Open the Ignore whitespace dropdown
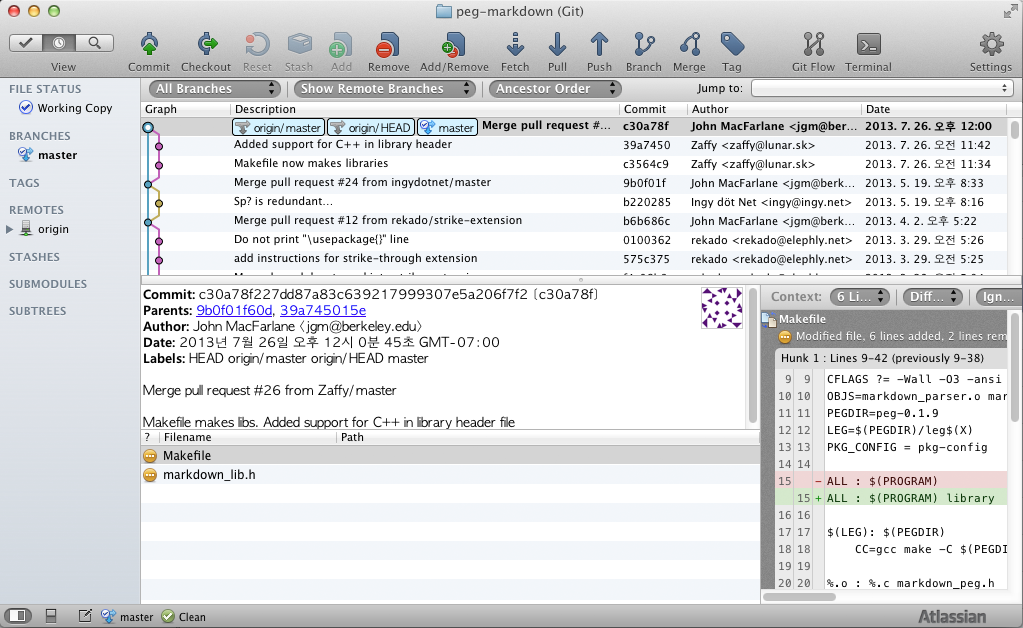This screenshot has height=628, width=1023. click(998, 297)
